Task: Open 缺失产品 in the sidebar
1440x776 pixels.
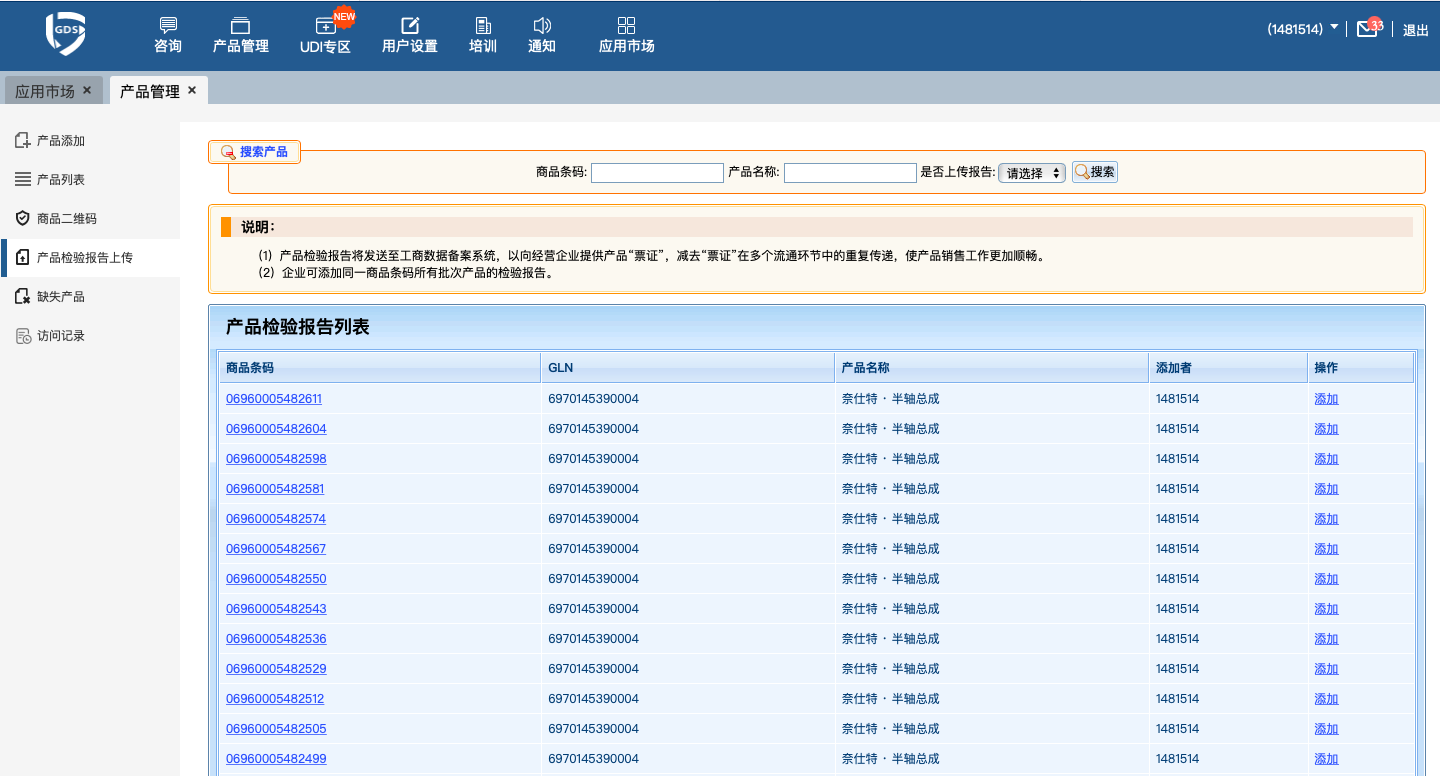Action: tap(90, 297)
